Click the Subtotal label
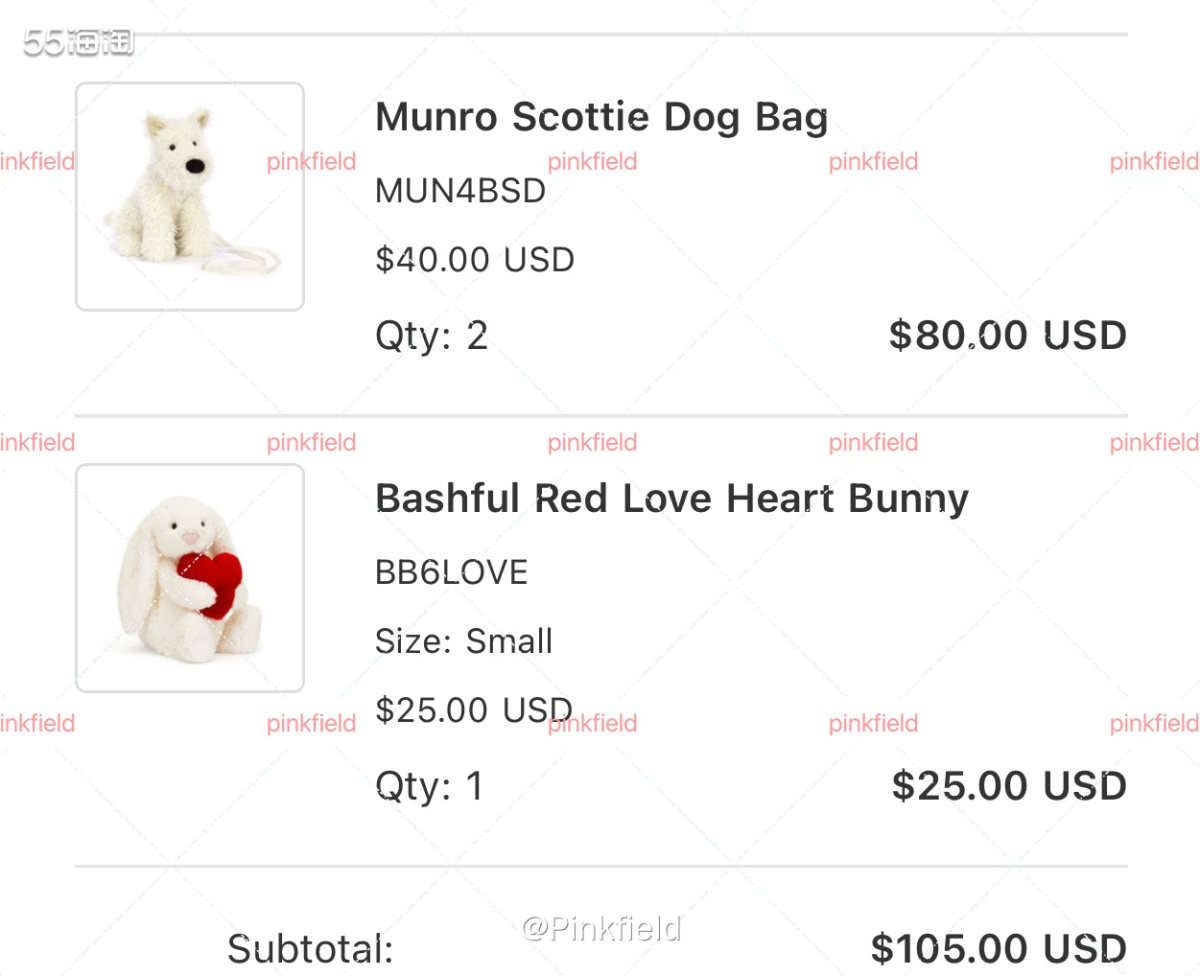1200x976 pixels. [310, 948]
